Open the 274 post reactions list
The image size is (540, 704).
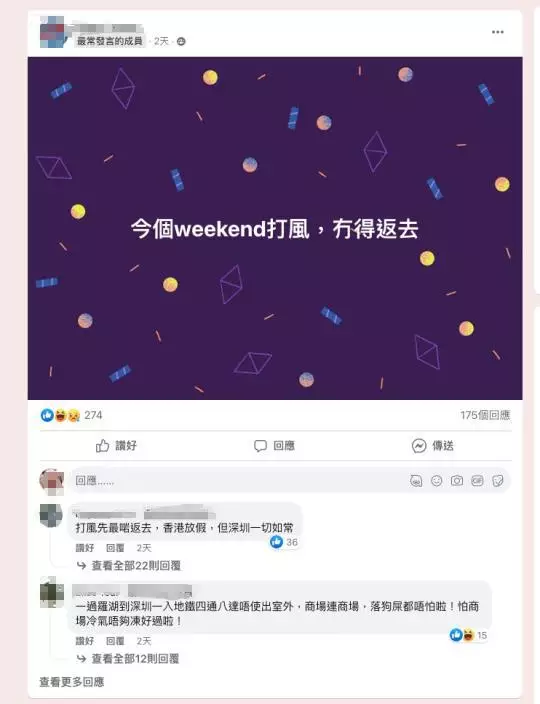coord(72,415)
